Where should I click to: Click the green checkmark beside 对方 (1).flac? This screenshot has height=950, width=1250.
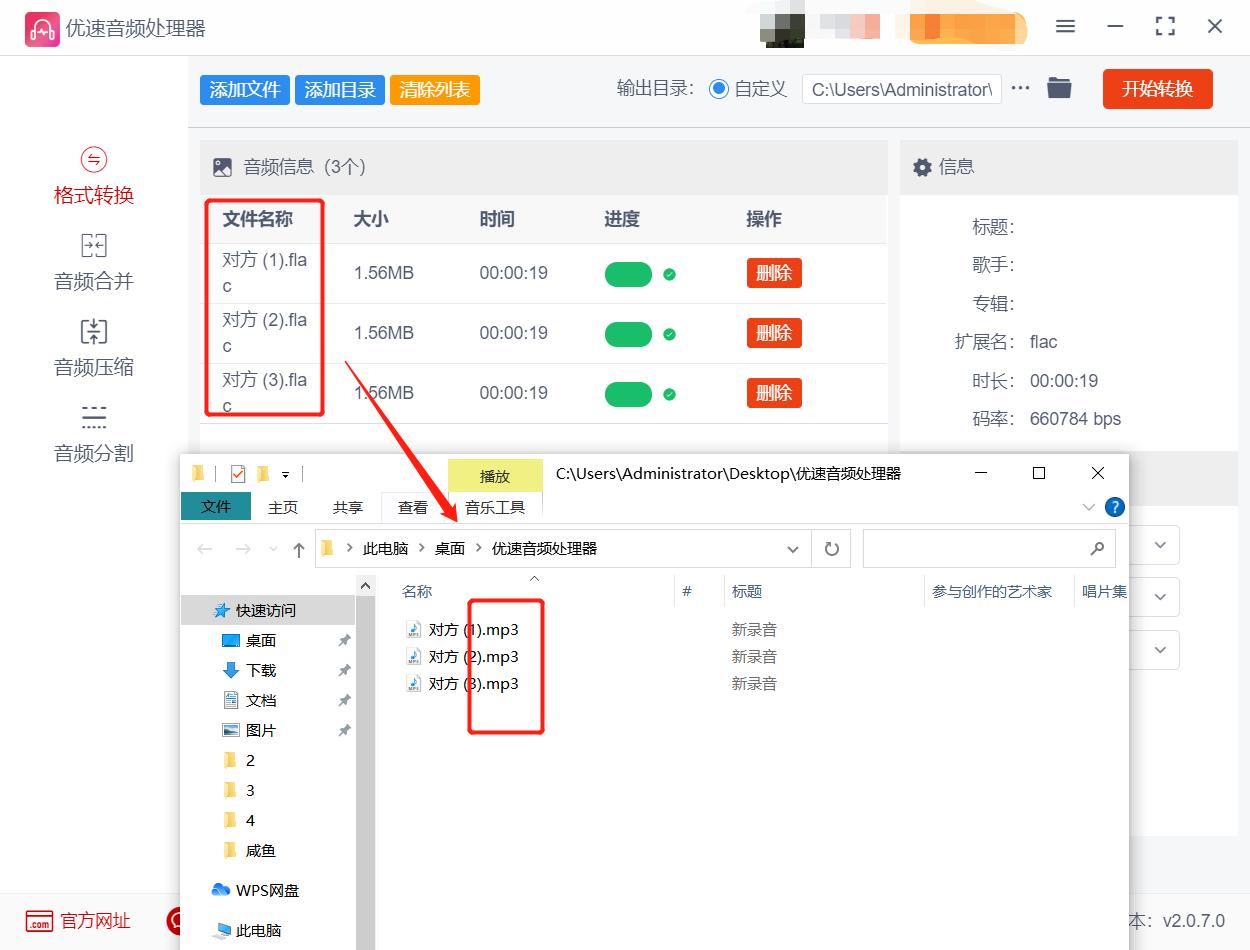(670, 273)
